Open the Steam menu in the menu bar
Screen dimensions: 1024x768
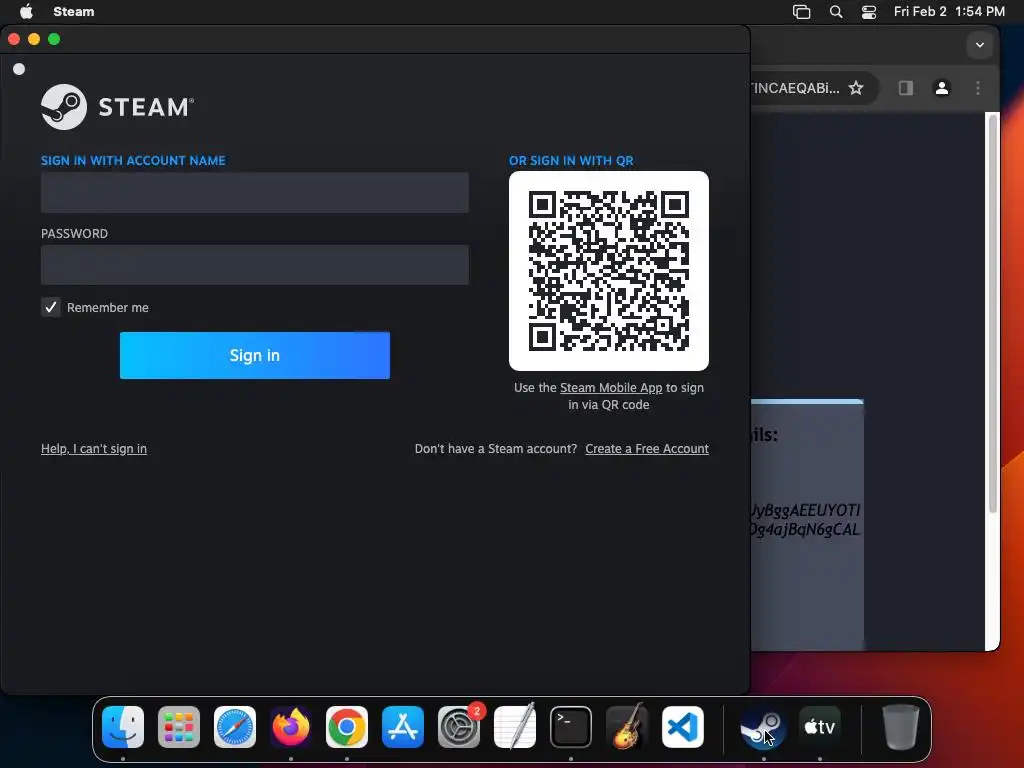tap(74, 11)
